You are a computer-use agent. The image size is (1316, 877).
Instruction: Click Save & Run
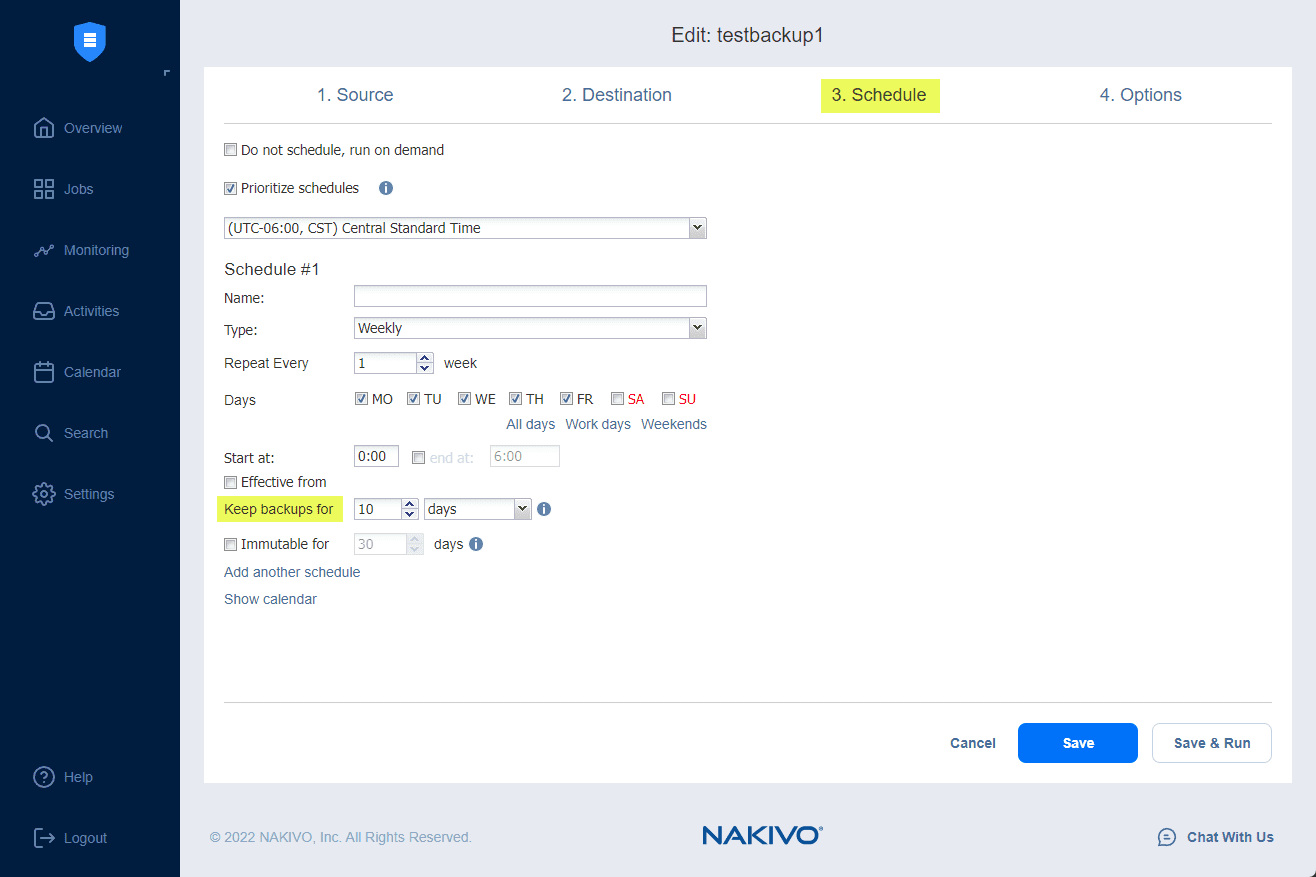(x=1211, y=743)
